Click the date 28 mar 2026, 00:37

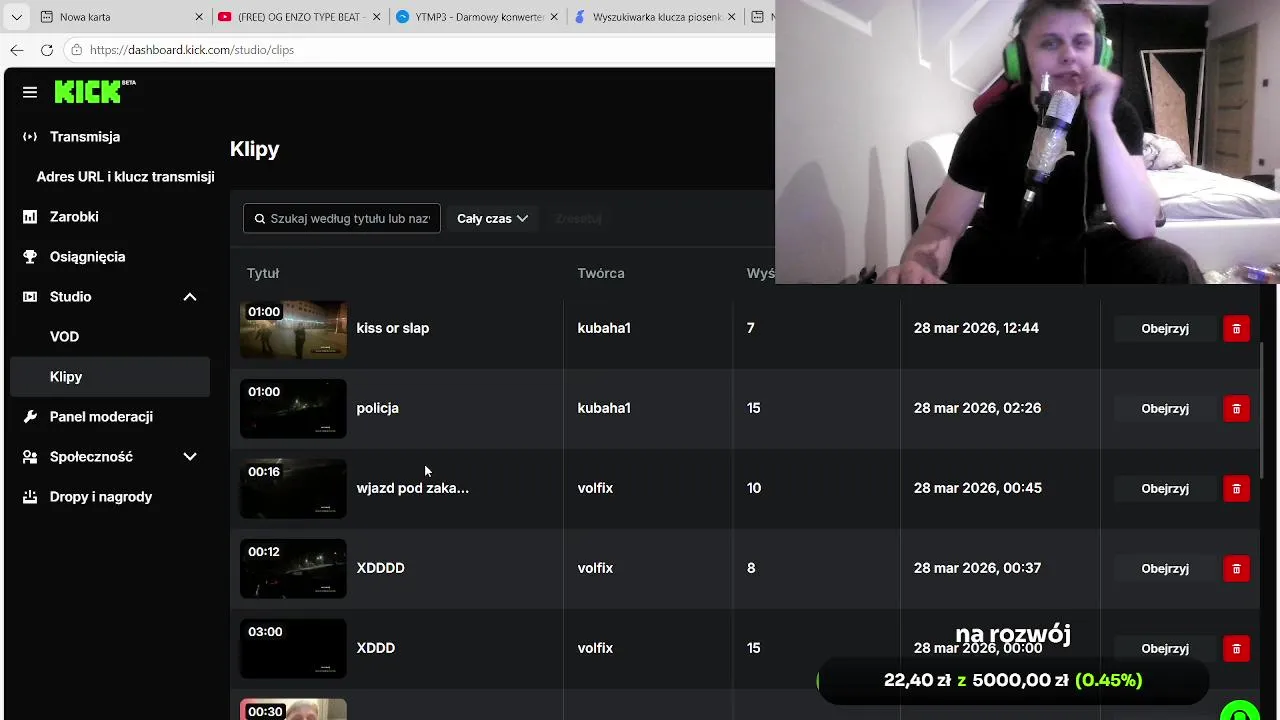977,568
